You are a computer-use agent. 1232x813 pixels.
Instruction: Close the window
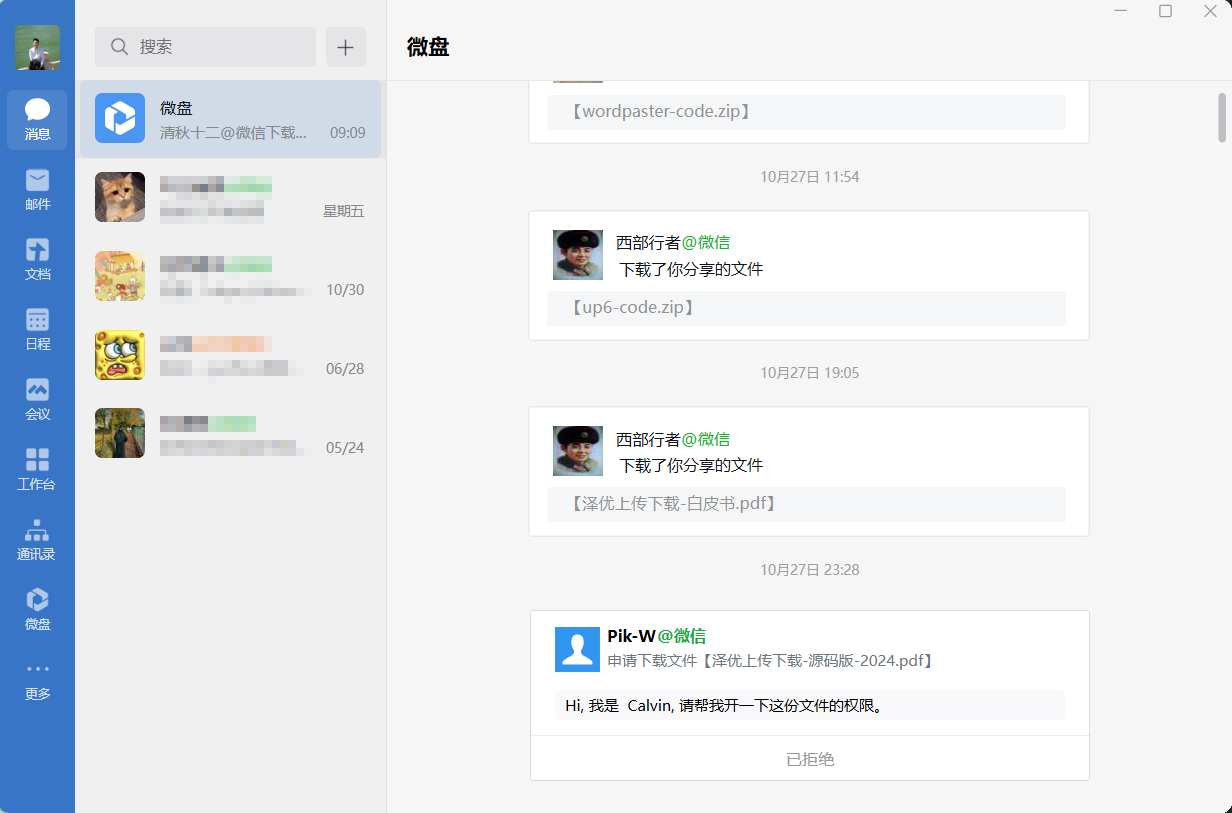1210,11
